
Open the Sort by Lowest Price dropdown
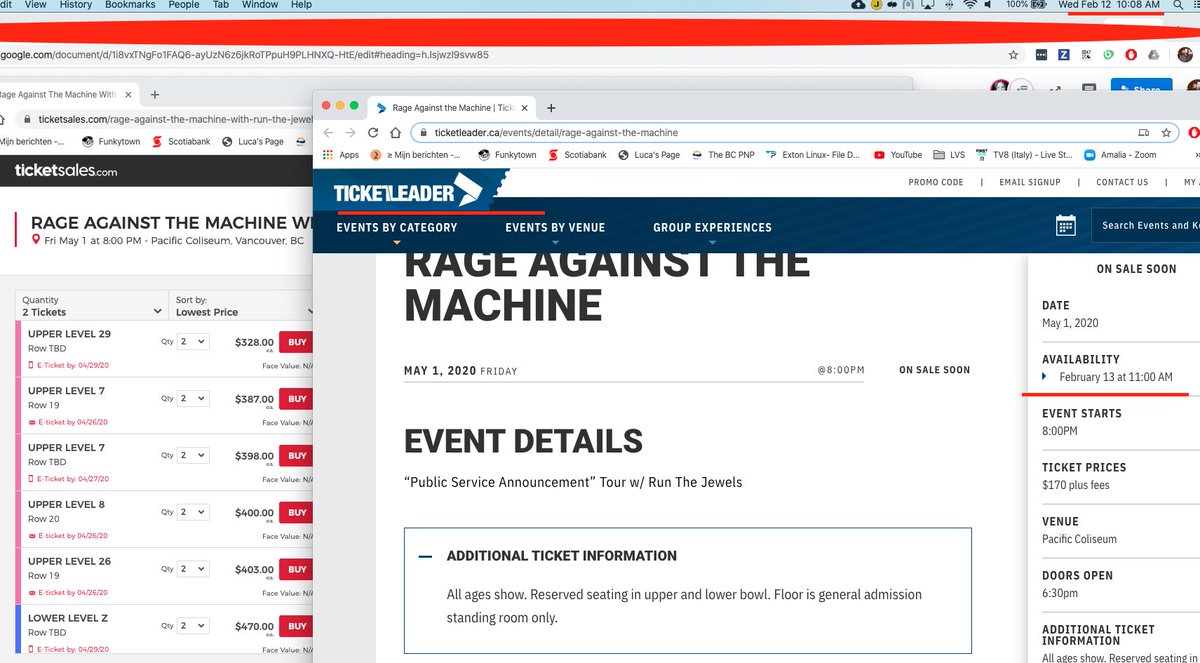[242, 306]
